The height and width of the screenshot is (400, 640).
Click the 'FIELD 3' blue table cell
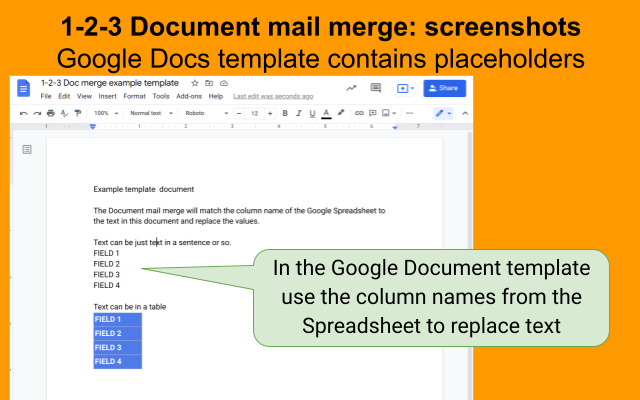coord(118,347)
